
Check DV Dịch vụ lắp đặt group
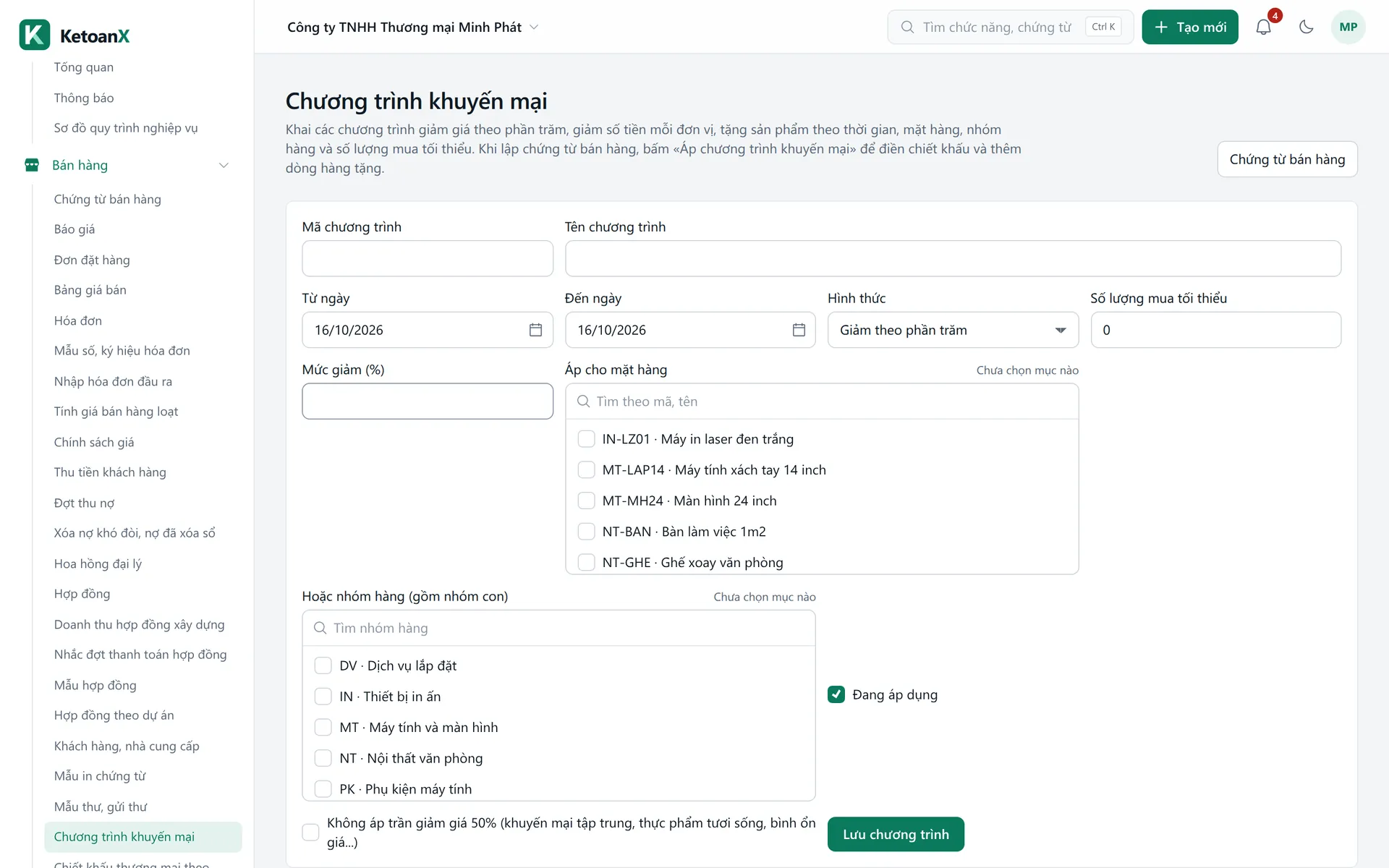[323, 665]
